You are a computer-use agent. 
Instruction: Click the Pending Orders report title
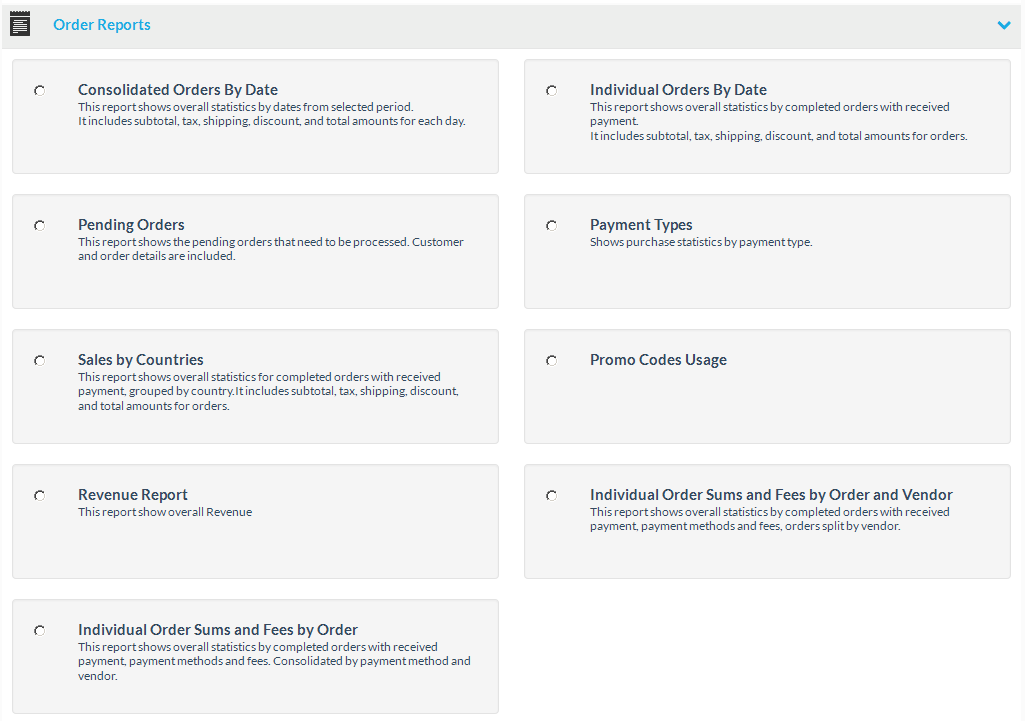131,225
